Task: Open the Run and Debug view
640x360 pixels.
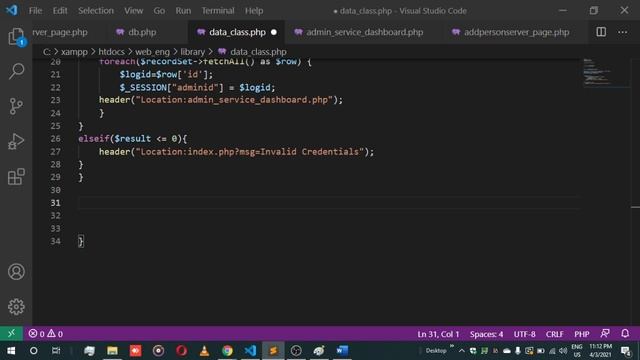Action: (x=16, y=142)
